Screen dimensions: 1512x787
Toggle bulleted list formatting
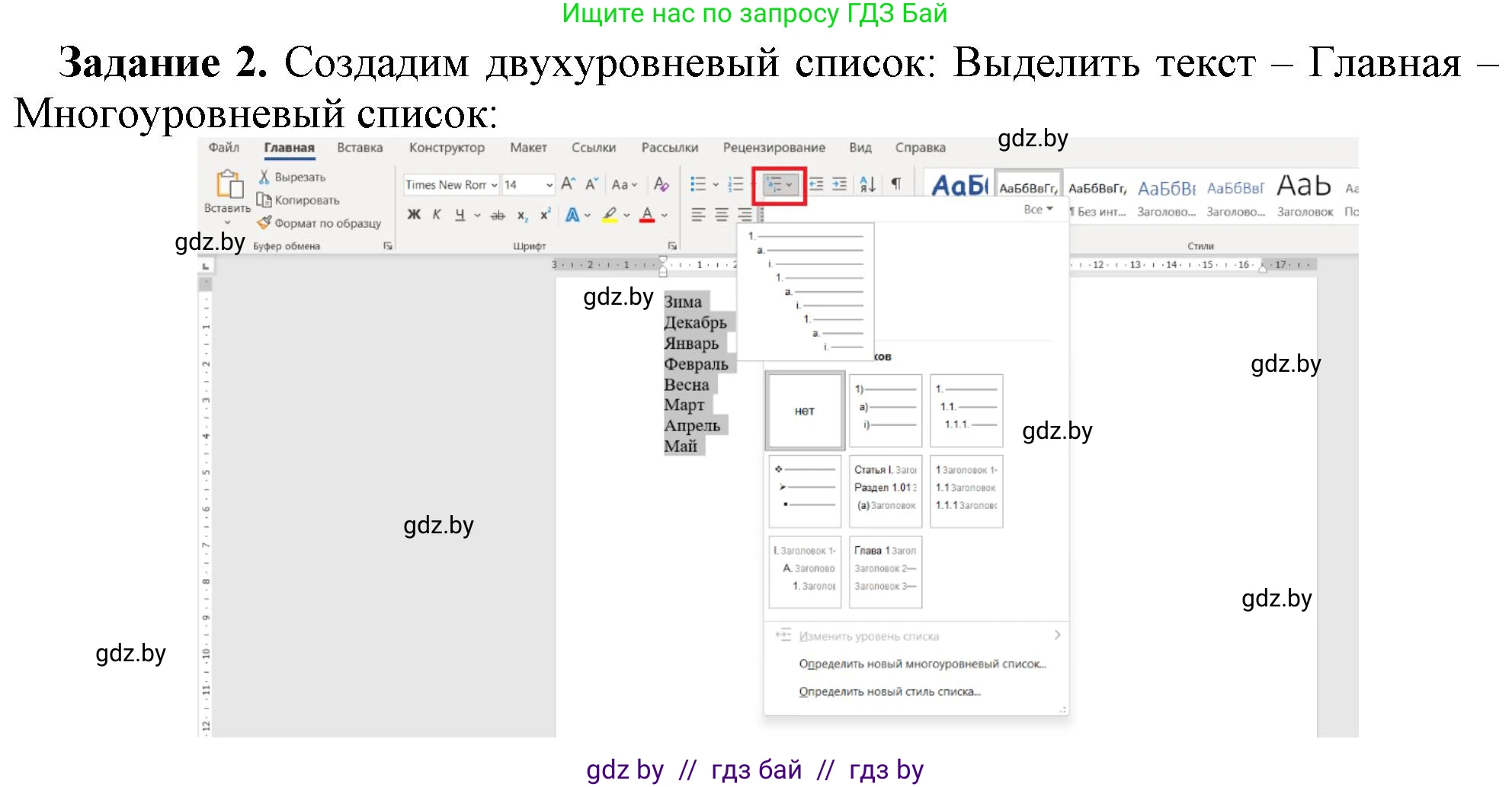click(x=697, y=184)
